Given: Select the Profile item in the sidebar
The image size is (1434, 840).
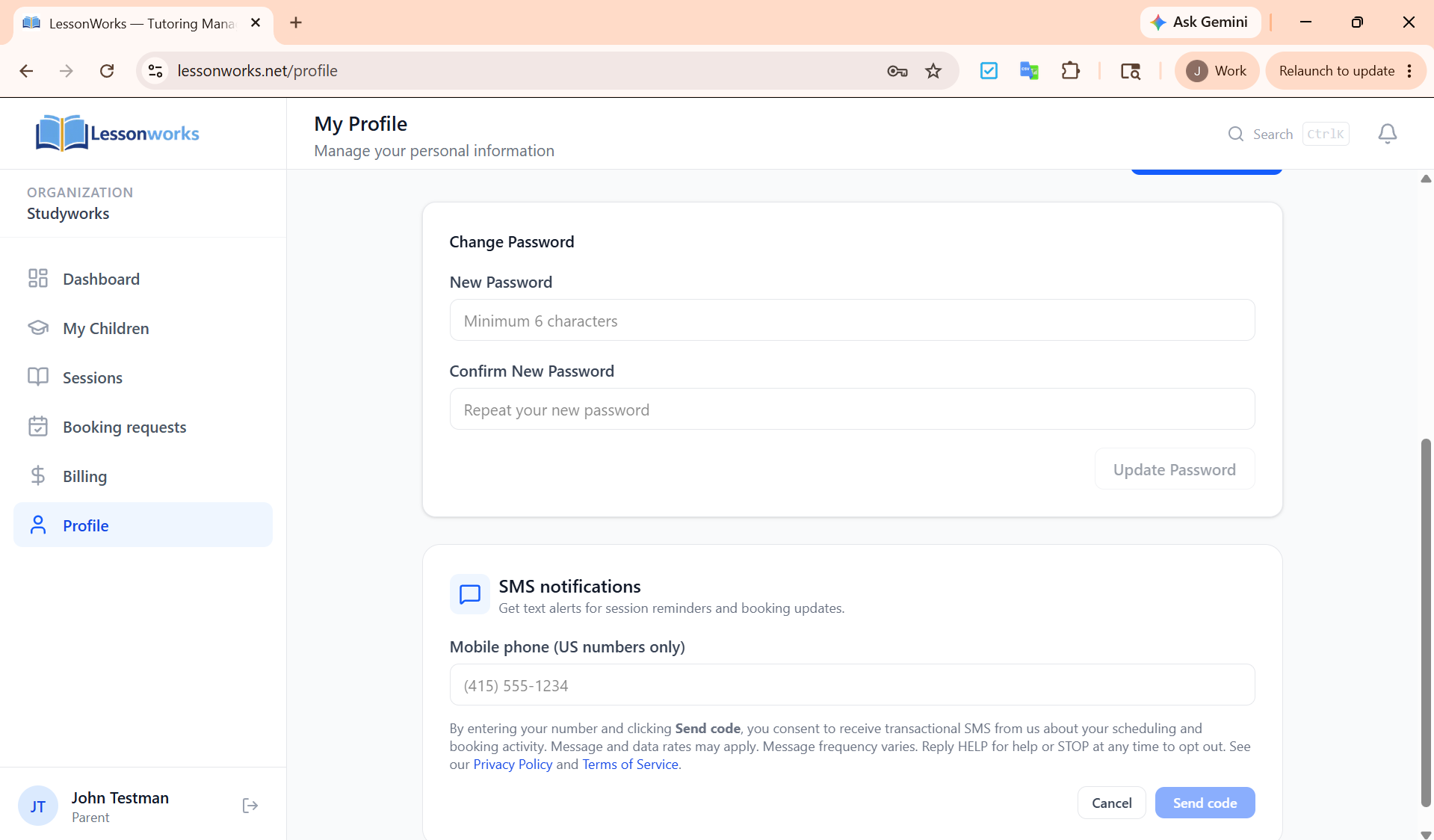Looking at the screenshot, I should point(143,525).
